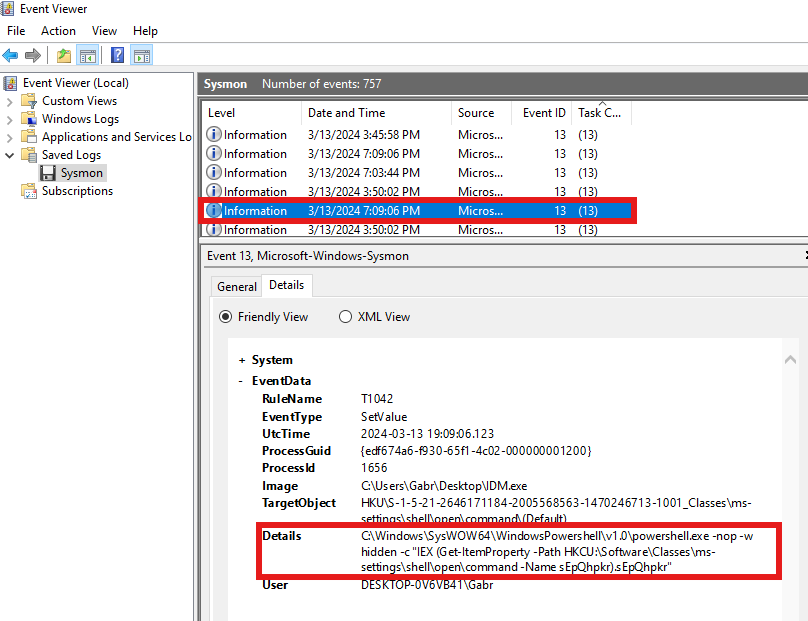Screen dimensions: 808x621
Task: Expand Applications and Services Logs node
Action: point(9,138)
